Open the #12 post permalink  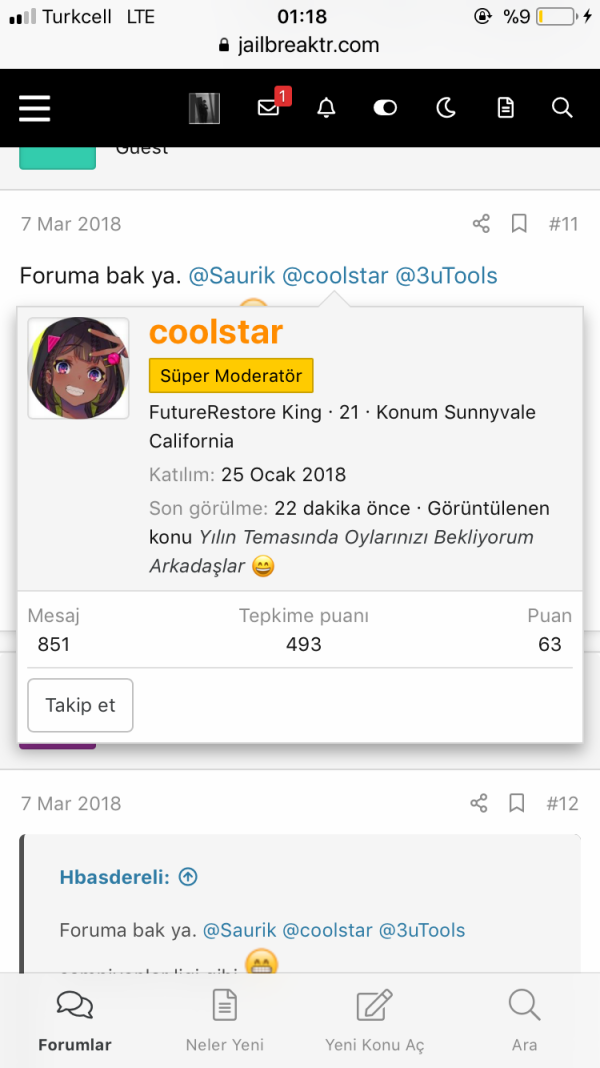click(x=562, y=803)
